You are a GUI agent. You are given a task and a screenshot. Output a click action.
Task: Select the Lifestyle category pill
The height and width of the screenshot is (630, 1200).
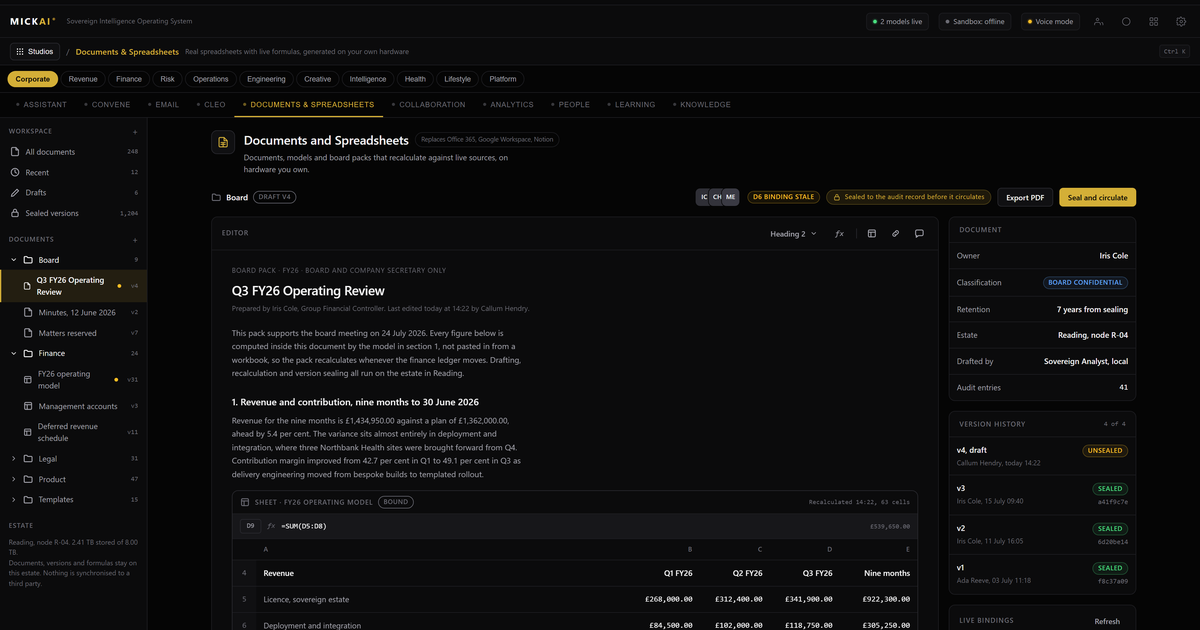(458, 79)
